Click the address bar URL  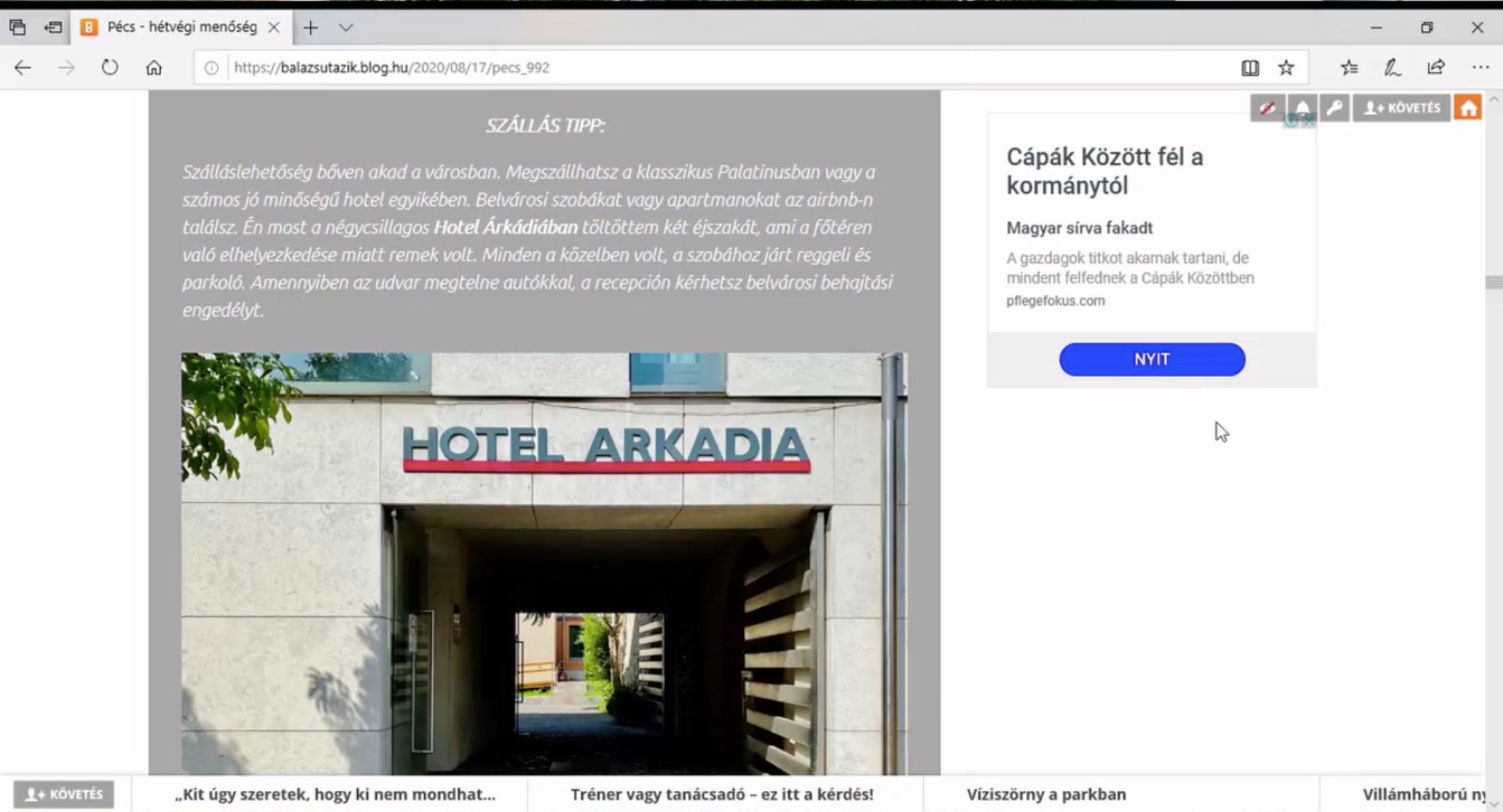click(392, 68)
